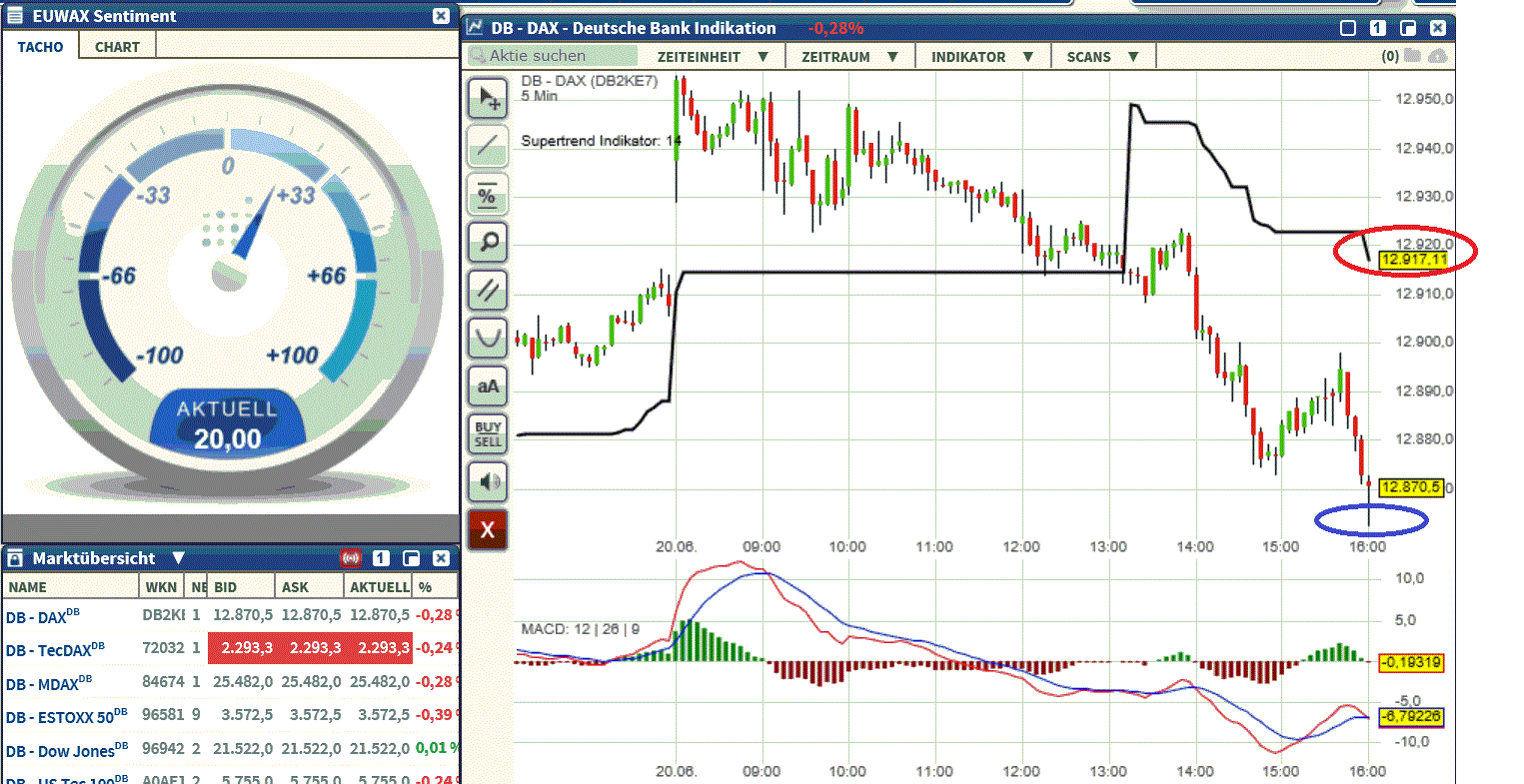Open the DB - ESTOXX 50 instrument
The image size is (1524, 784).
pyautogui.click(x=67, y=716)
